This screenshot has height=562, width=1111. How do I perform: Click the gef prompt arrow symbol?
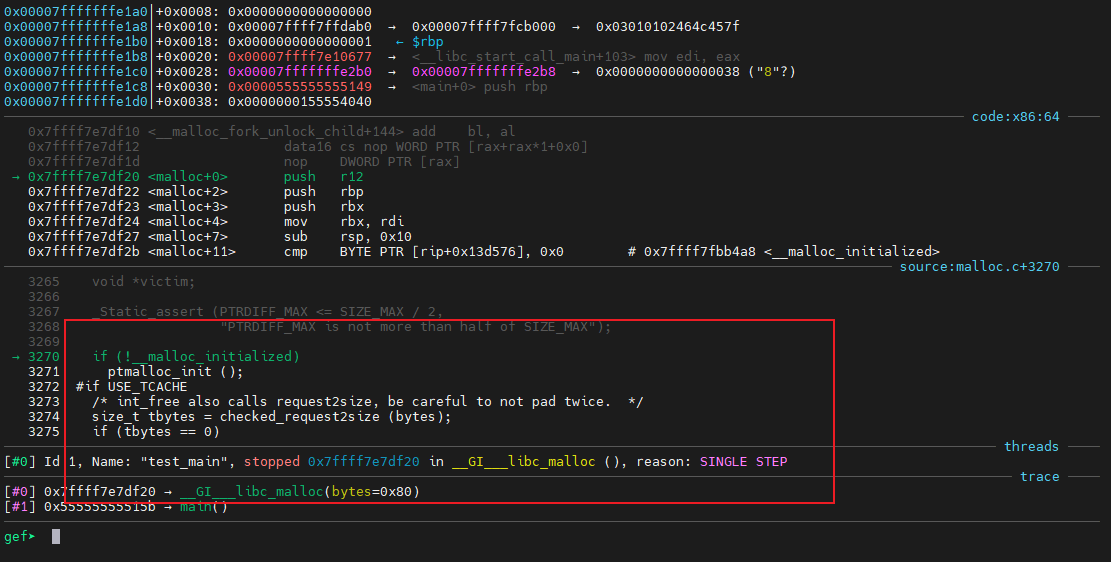32,537
